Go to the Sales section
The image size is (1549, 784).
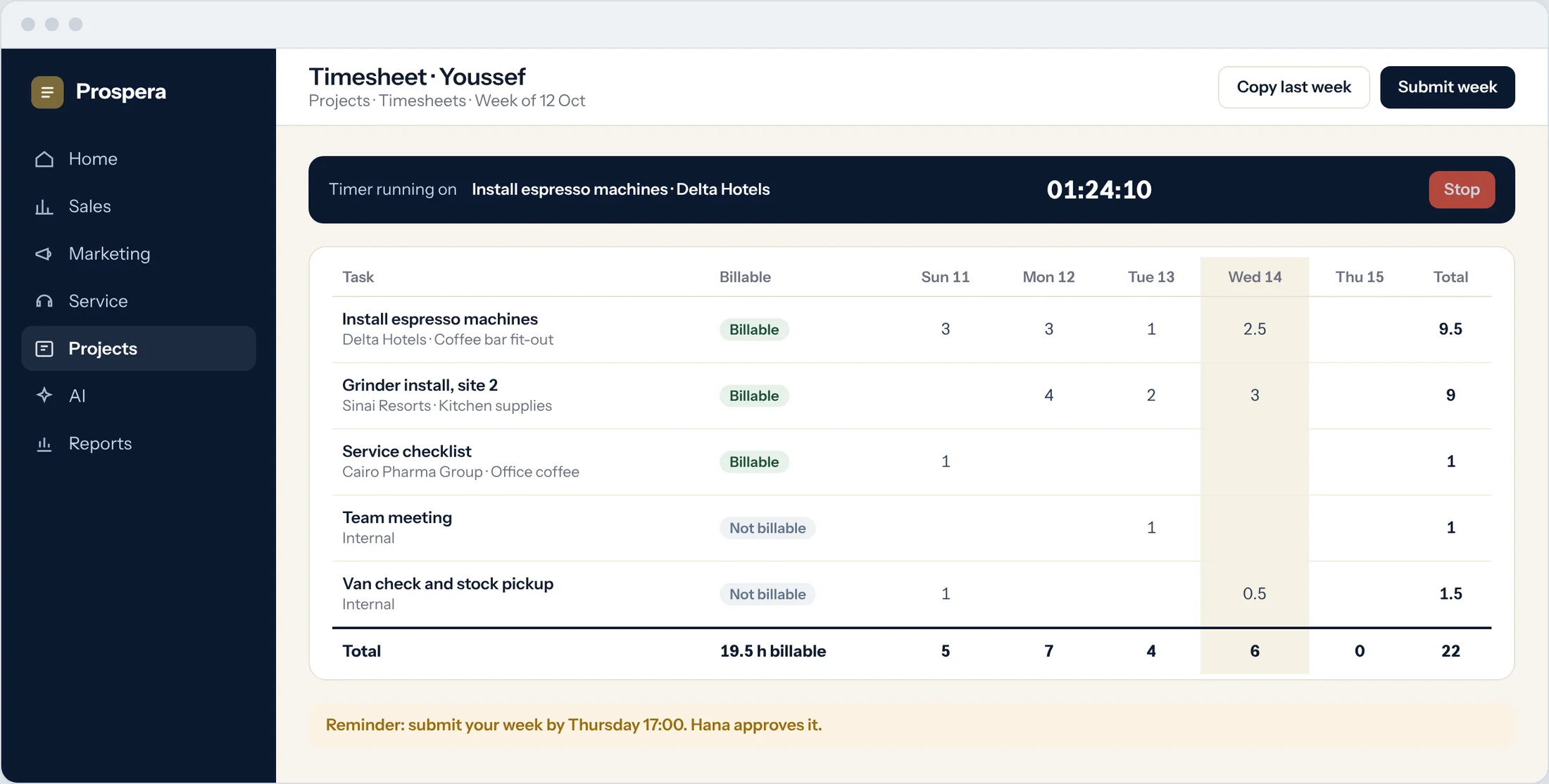click(x=139, y=206)
